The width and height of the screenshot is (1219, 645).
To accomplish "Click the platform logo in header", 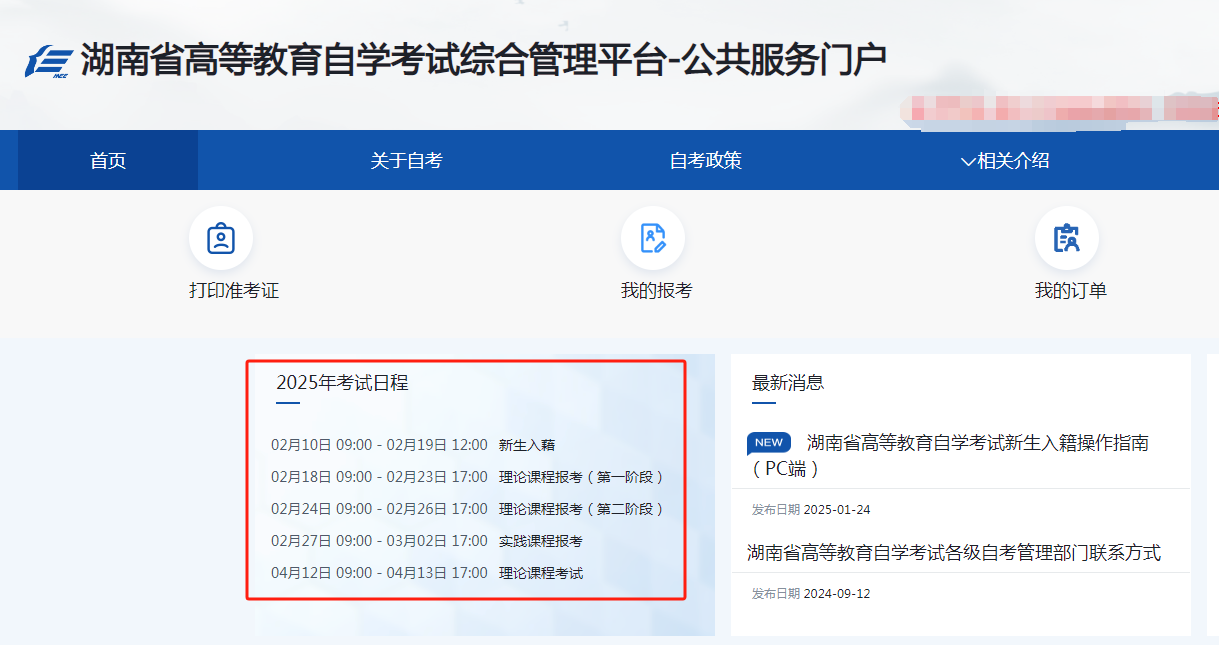I will point(49,61).
